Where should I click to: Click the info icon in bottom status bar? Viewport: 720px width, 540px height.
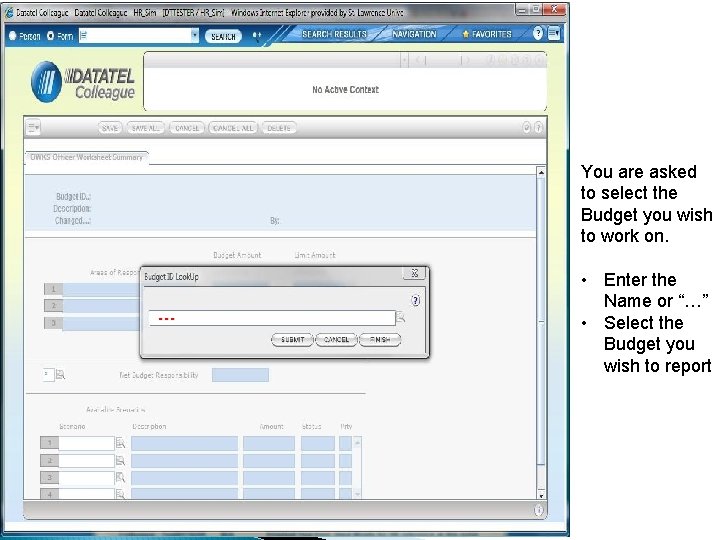(x=539, y=510)
